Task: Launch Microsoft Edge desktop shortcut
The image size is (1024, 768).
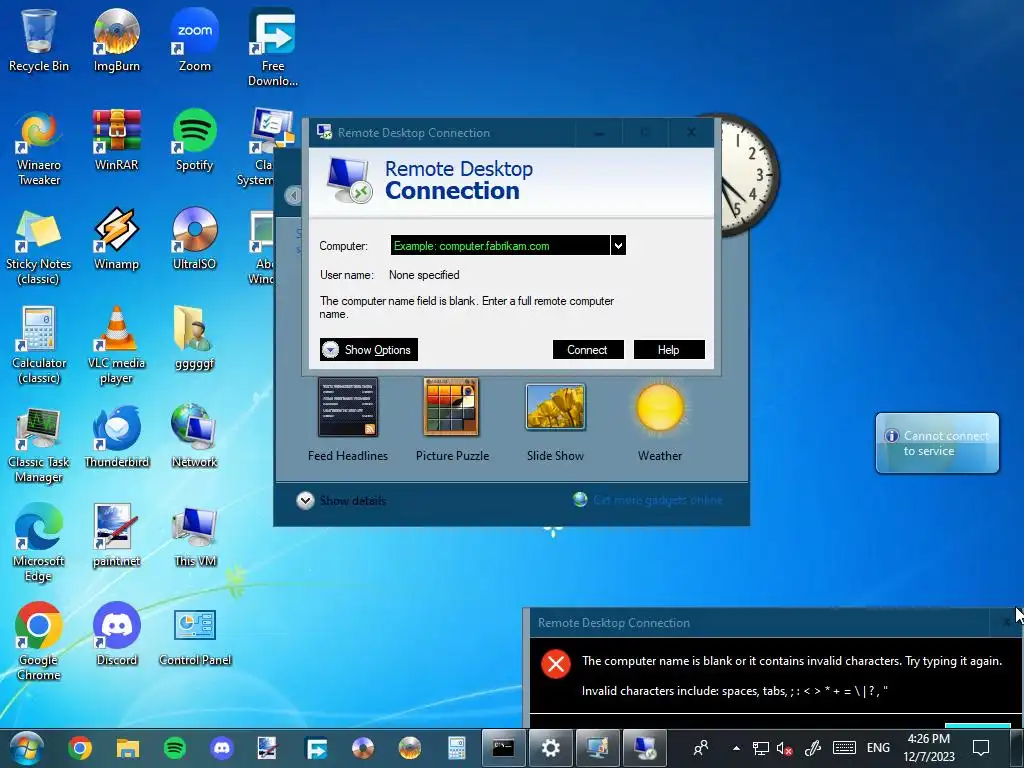Action: (39, 543)
